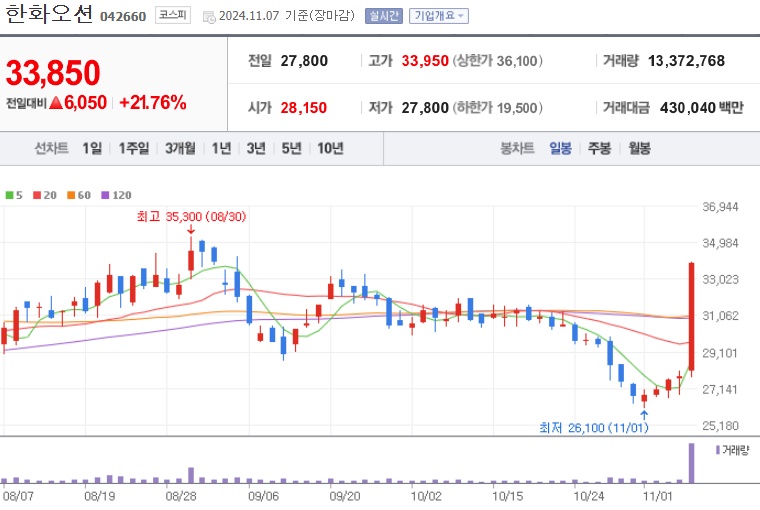
Task: Click the red 20-day moving average legend swatch
Action: [x=37, y=195]
